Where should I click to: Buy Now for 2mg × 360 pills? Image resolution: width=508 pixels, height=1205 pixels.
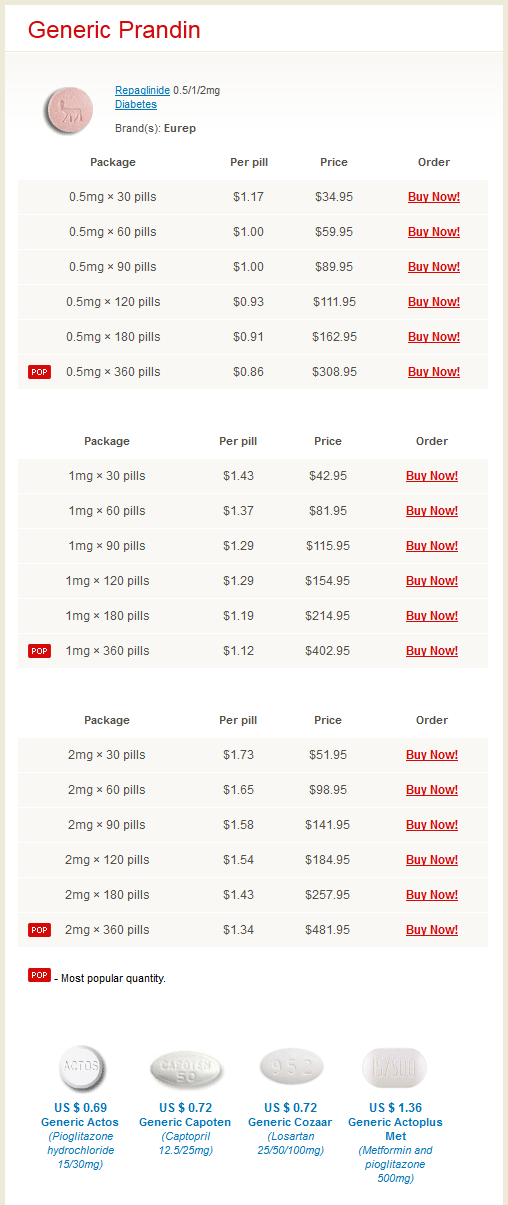(x=432, y=930)
